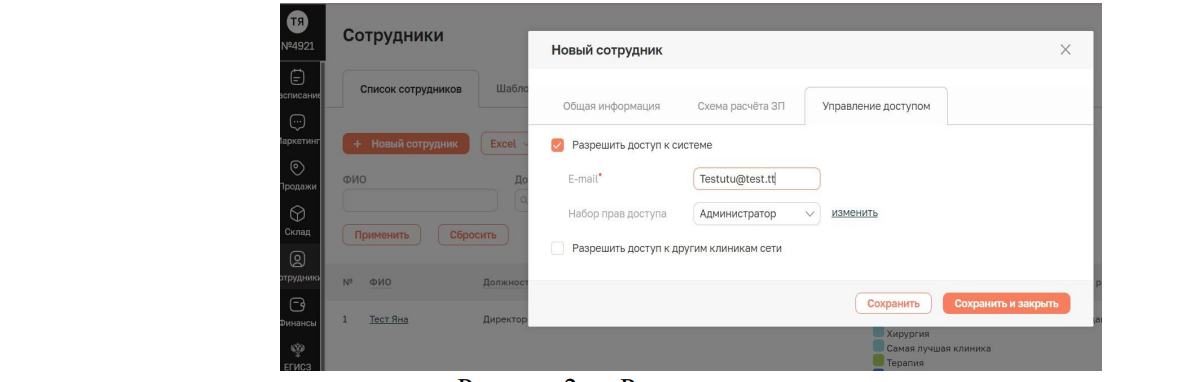The width and height of the screenshot is (1185, 382).
Task: Switch to the Общая информация tab
Action: 611,107
